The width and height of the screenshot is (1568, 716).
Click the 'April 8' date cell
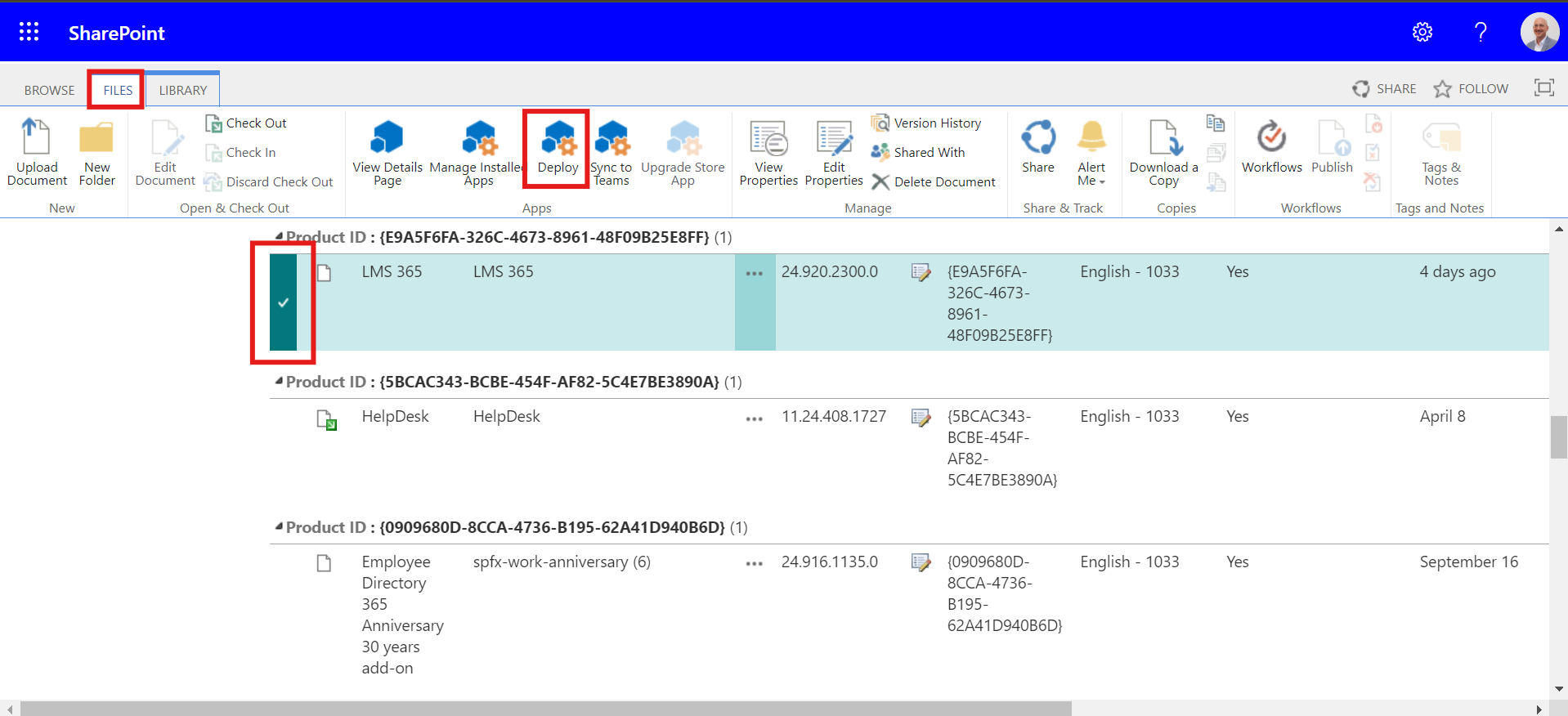pos(1443,417)
